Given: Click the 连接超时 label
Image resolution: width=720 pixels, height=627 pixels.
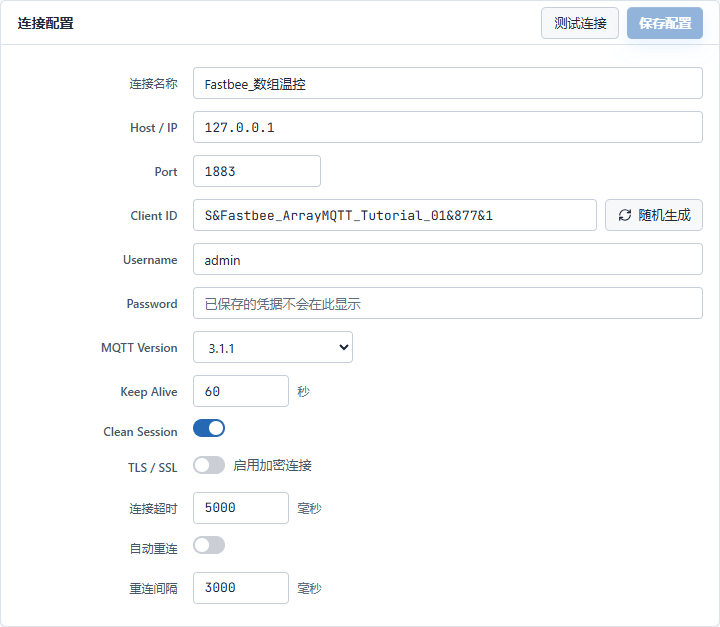Looking at the screenshot, I should 153,508.
